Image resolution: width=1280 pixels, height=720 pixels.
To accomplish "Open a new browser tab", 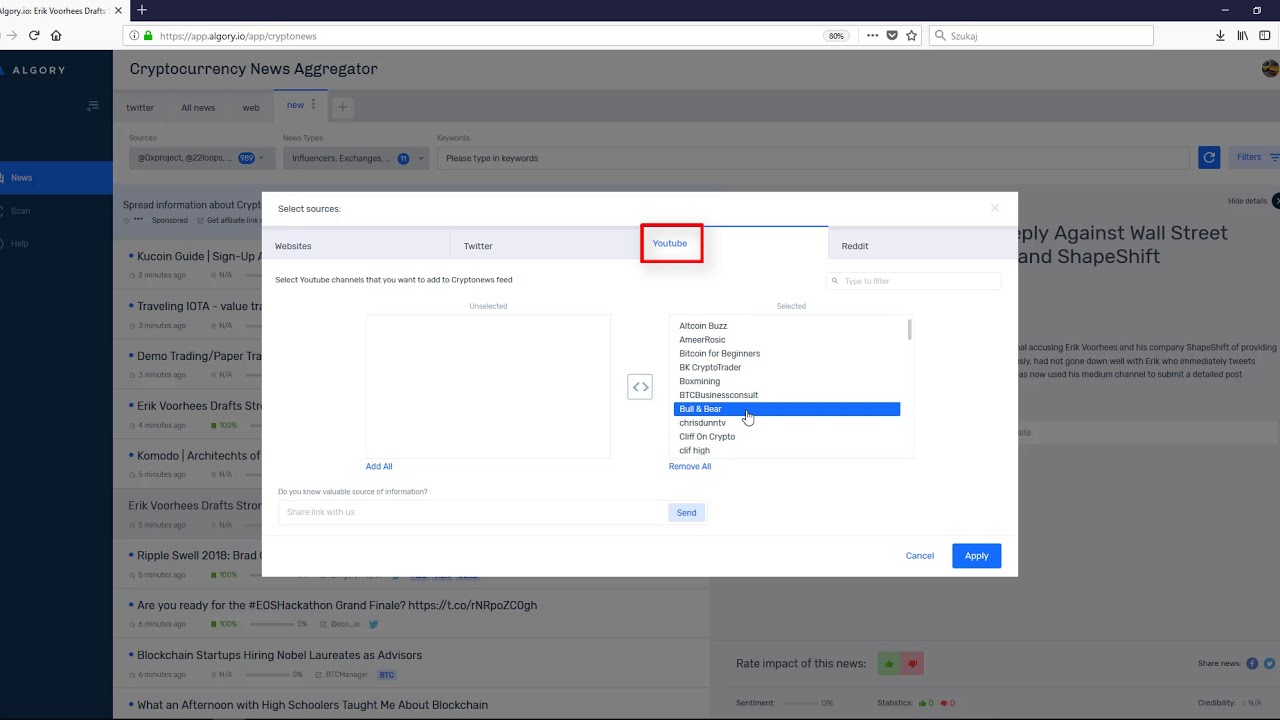I will (141, 10).
